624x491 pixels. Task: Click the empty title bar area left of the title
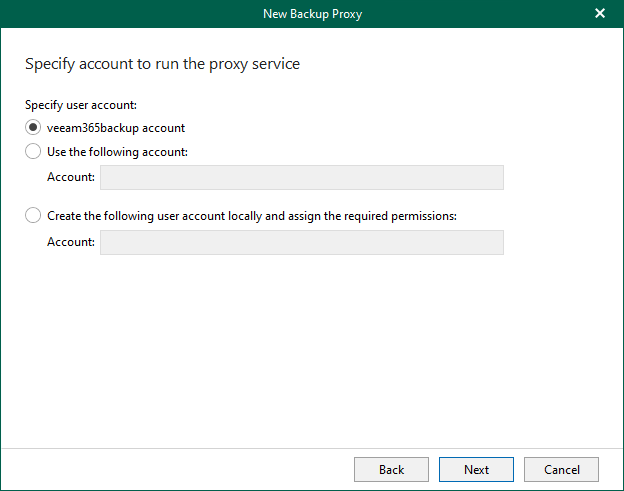[x=120, y=13]
